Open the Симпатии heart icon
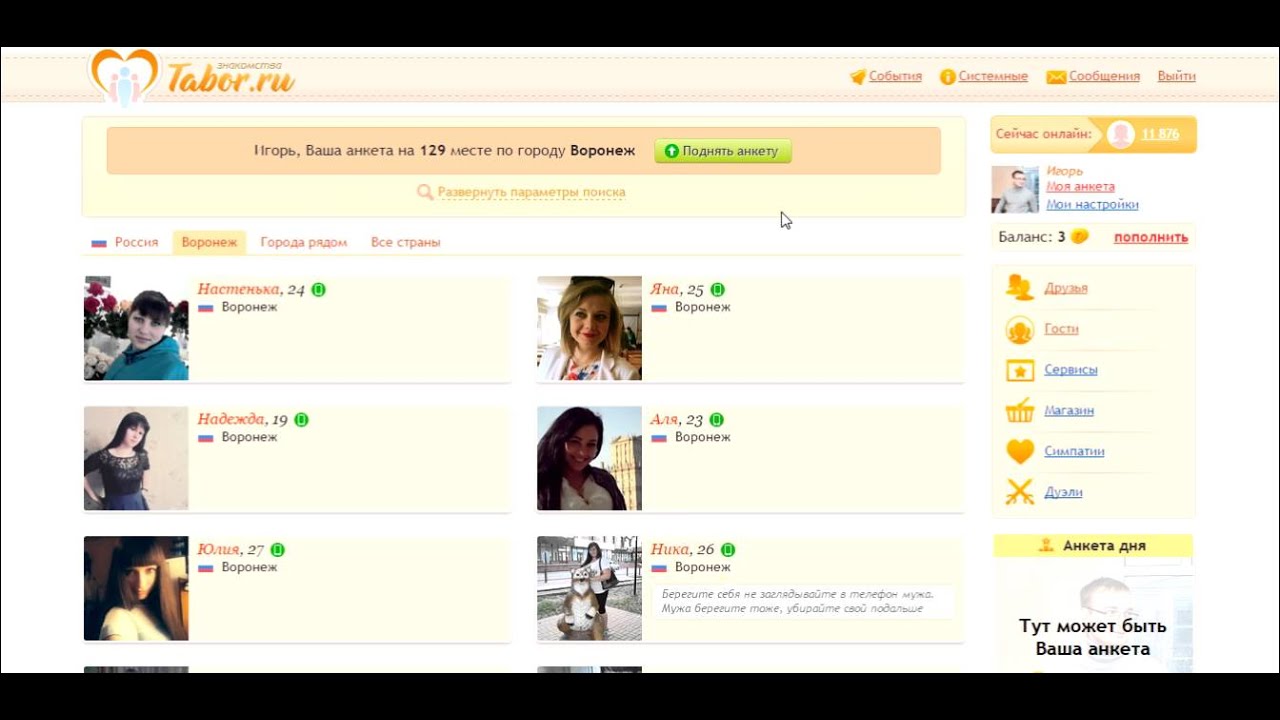 tap(1019, 452)
